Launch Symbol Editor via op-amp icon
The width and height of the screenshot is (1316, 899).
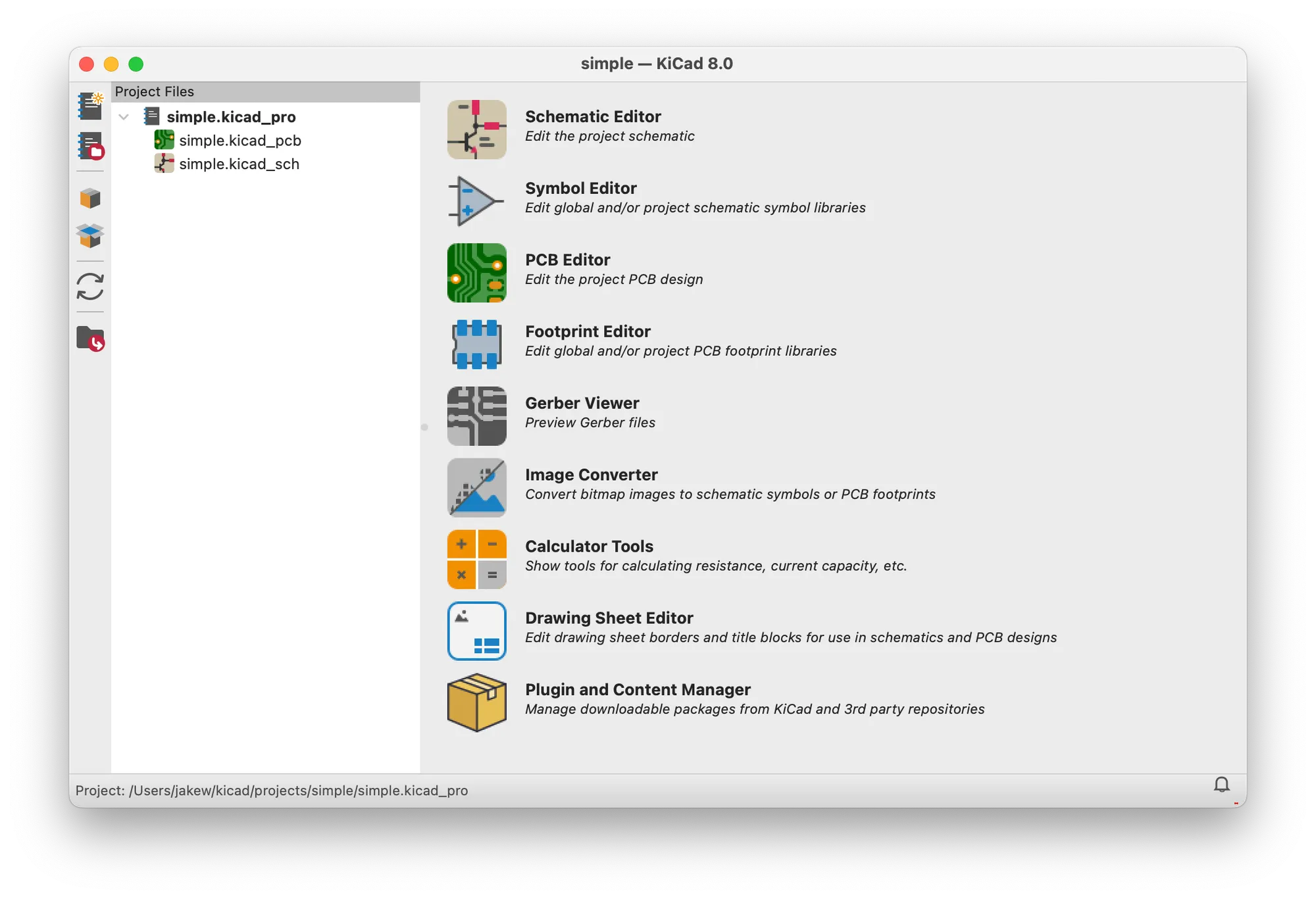476,201
